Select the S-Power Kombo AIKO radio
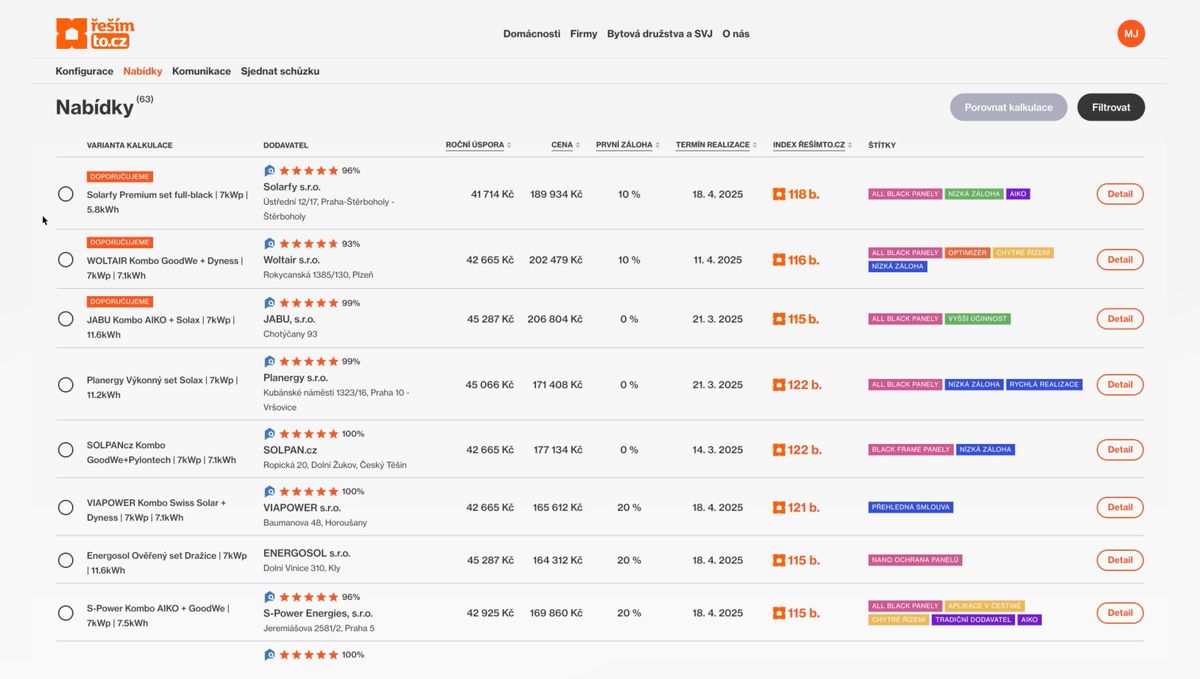 click(x=66, y=613)
